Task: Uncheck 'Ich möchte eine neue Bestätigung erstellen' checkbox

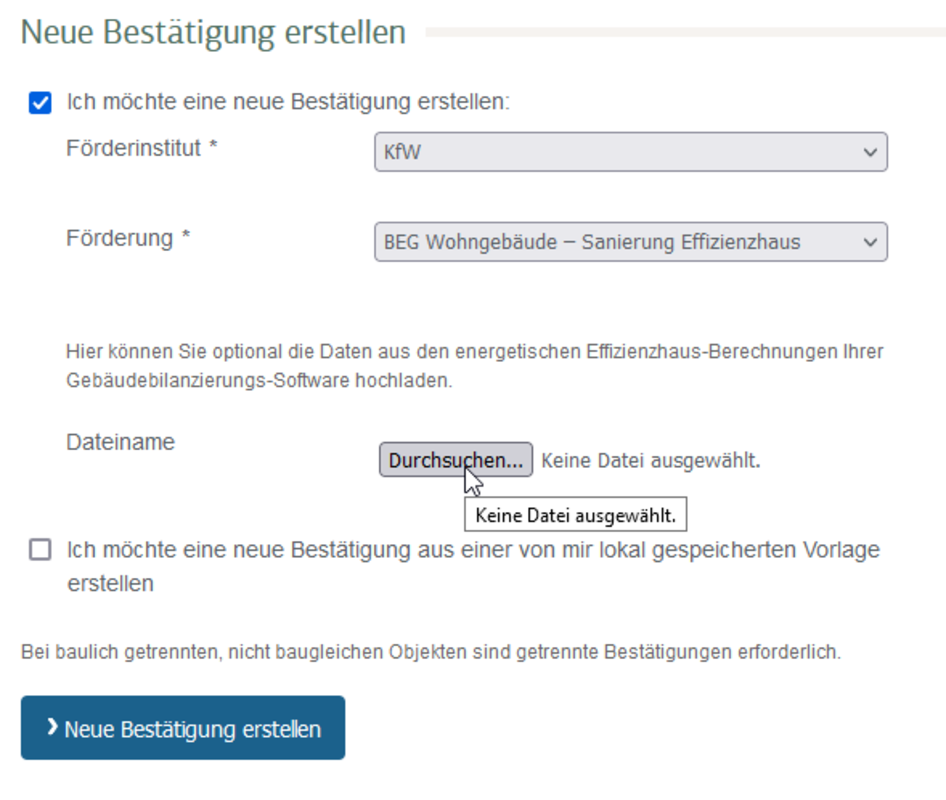Action: pos(40,103)
